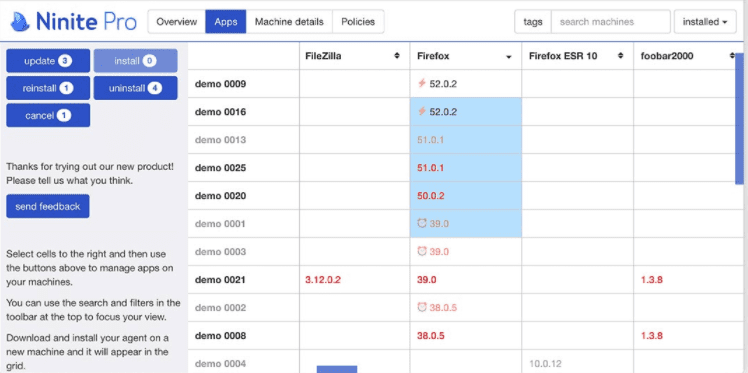Click lightning bolt icon in demo 0016 row

pyautogui.click(x=422, y=112)
